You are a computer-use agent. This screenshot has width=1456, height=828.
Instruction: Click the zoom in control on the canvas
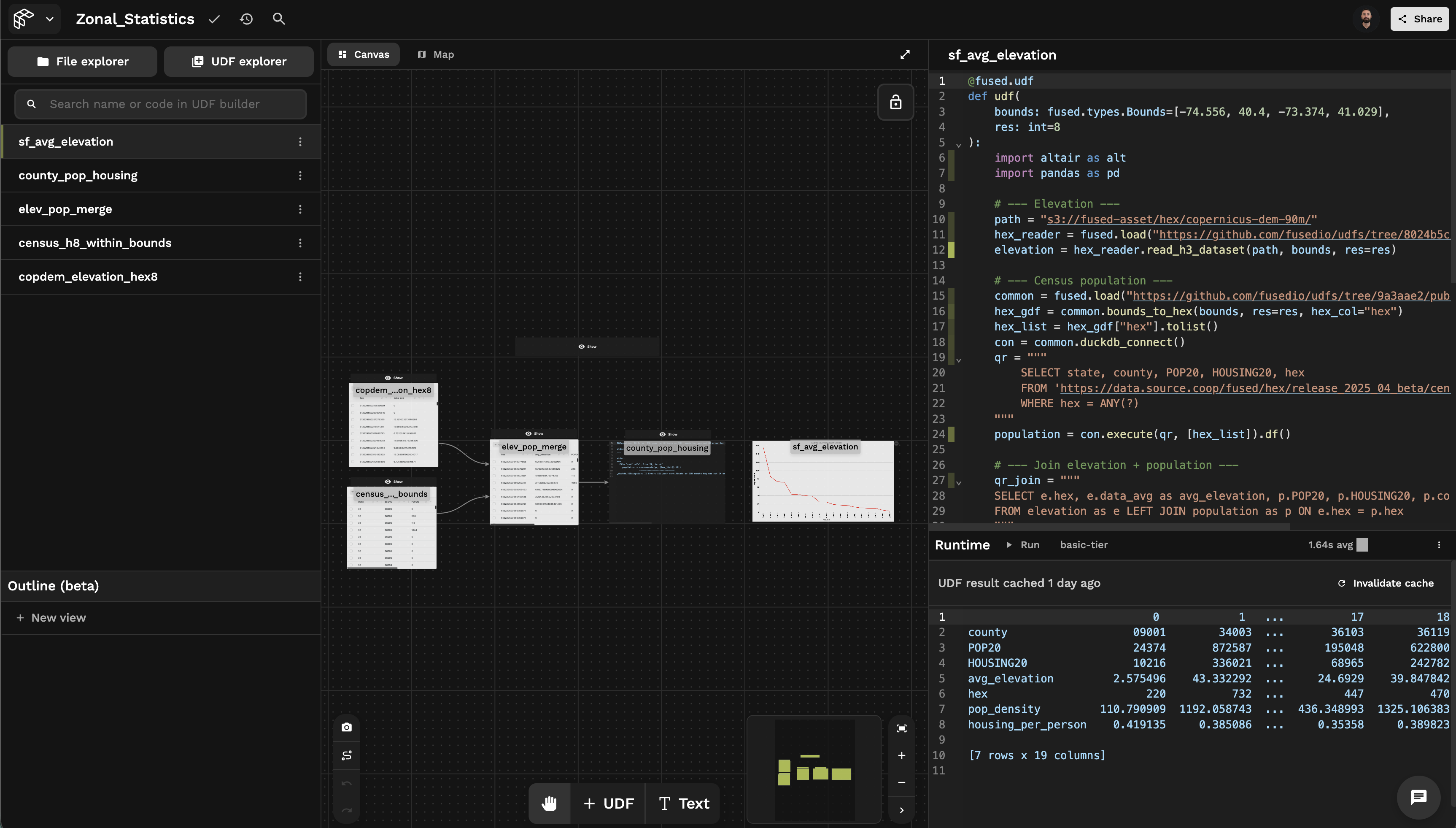[901, 755]
